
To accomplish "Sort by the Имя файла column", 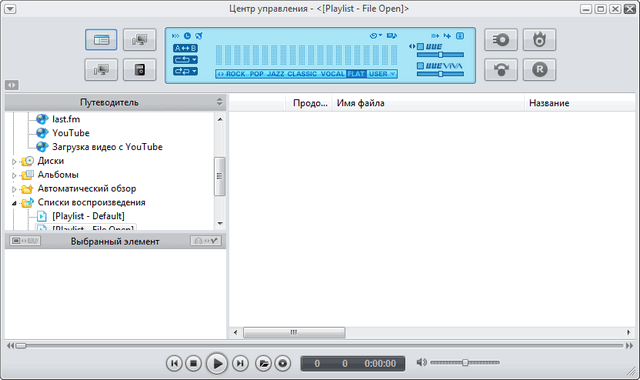I will [429, 103].
